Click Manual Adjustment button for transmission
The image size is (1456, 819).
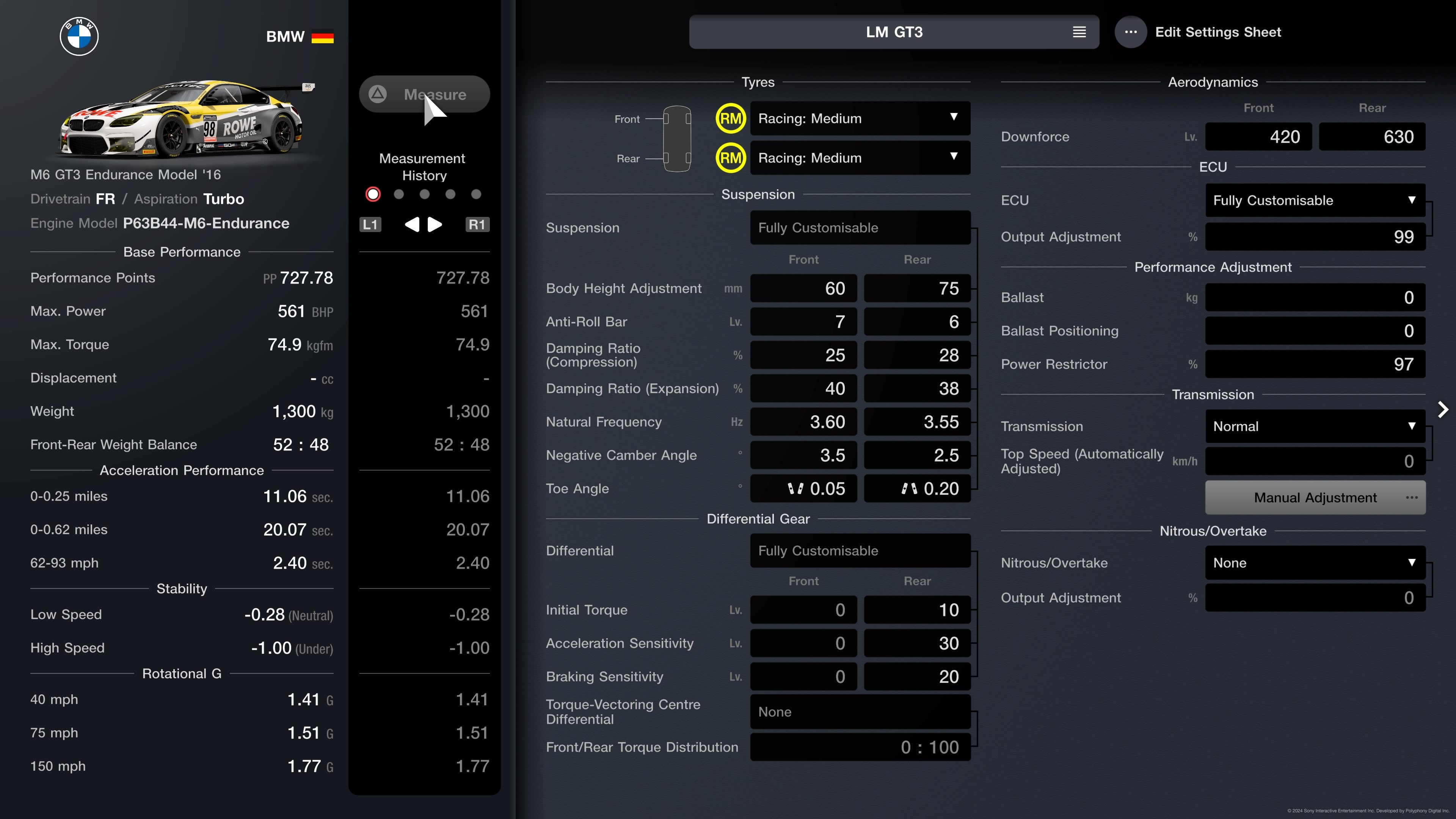coord(1314,497)
